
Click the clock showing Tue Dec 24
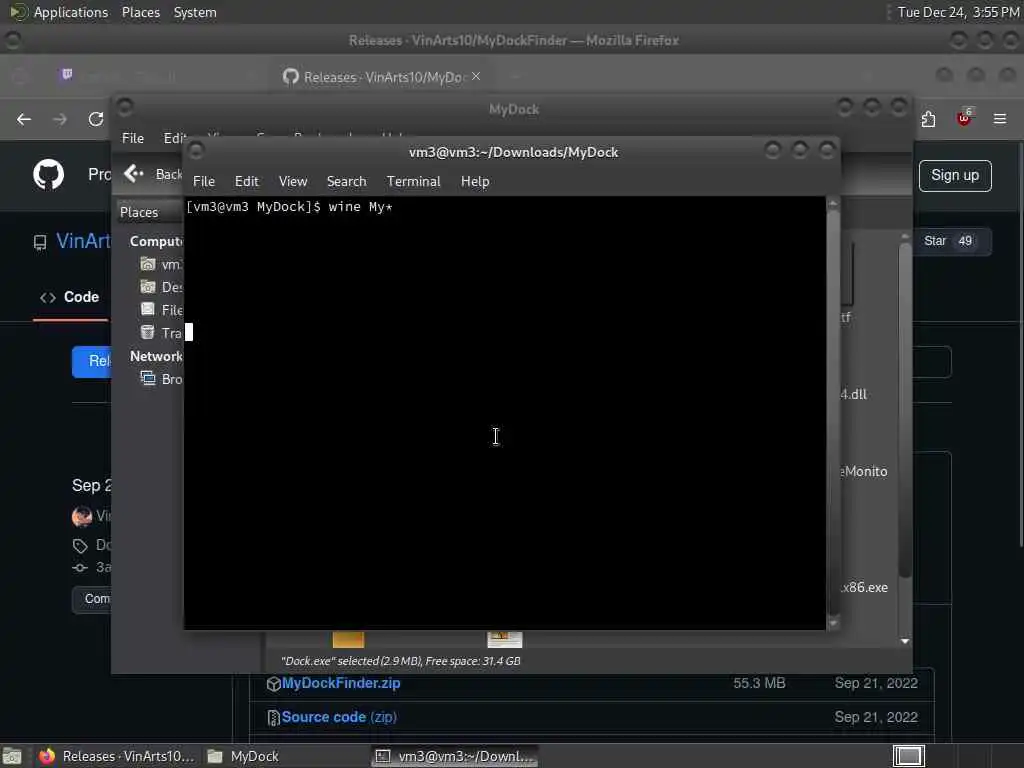(958, 12)
